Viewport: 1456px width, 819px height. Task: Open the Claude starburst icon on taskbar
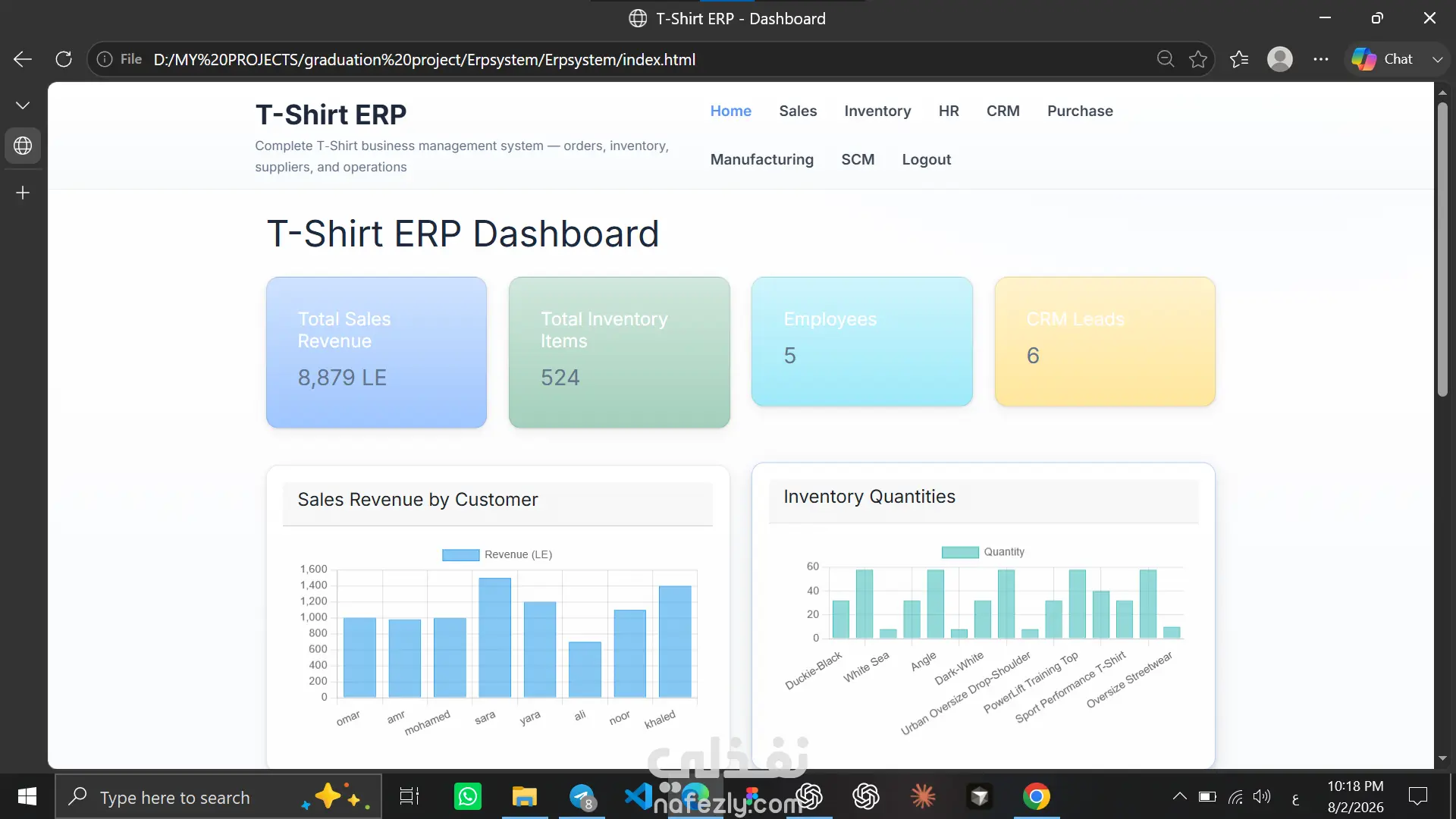(x=923, y=796)
